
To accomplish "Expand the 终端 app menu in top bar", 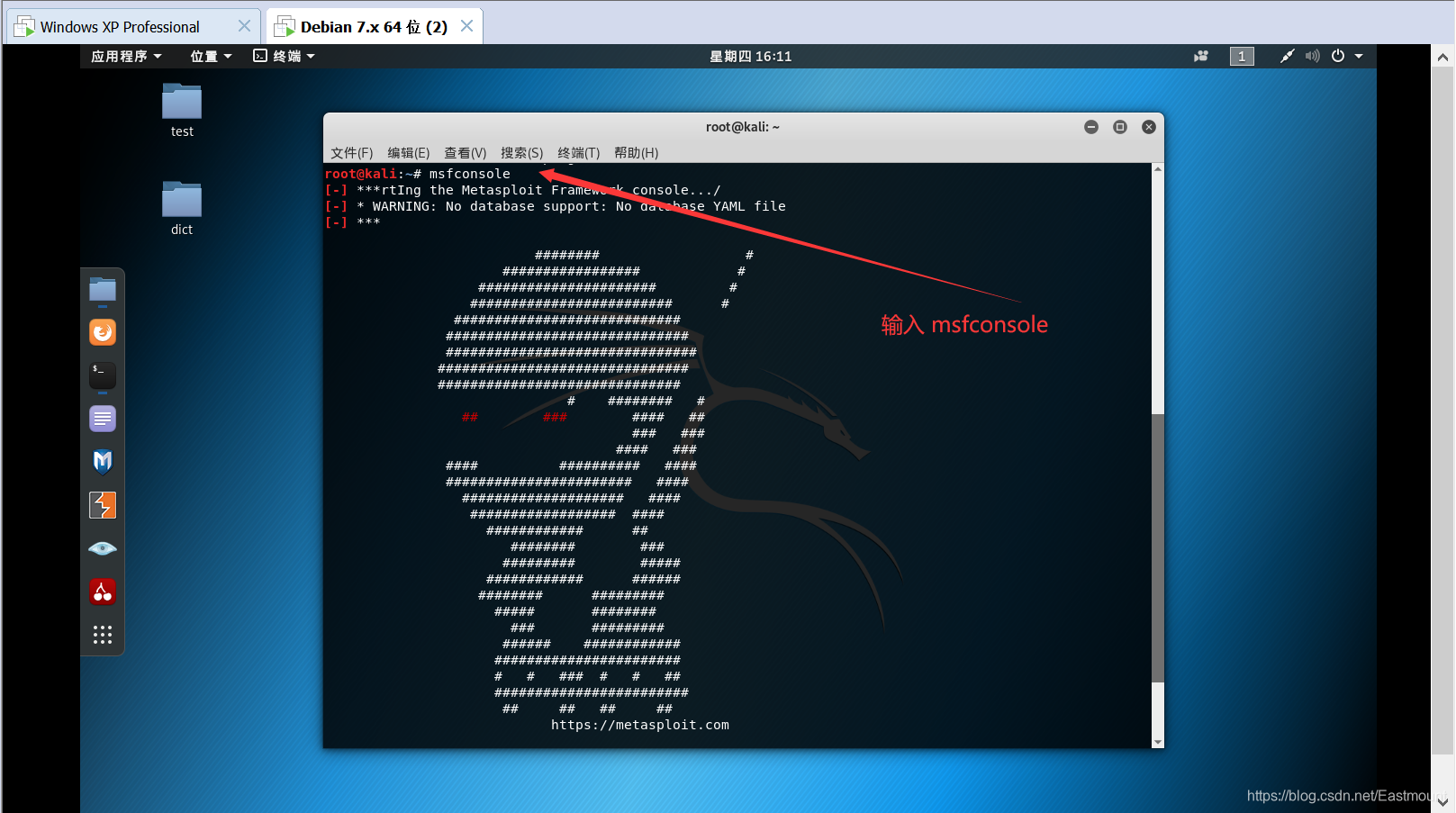I will tap(284, 56).
